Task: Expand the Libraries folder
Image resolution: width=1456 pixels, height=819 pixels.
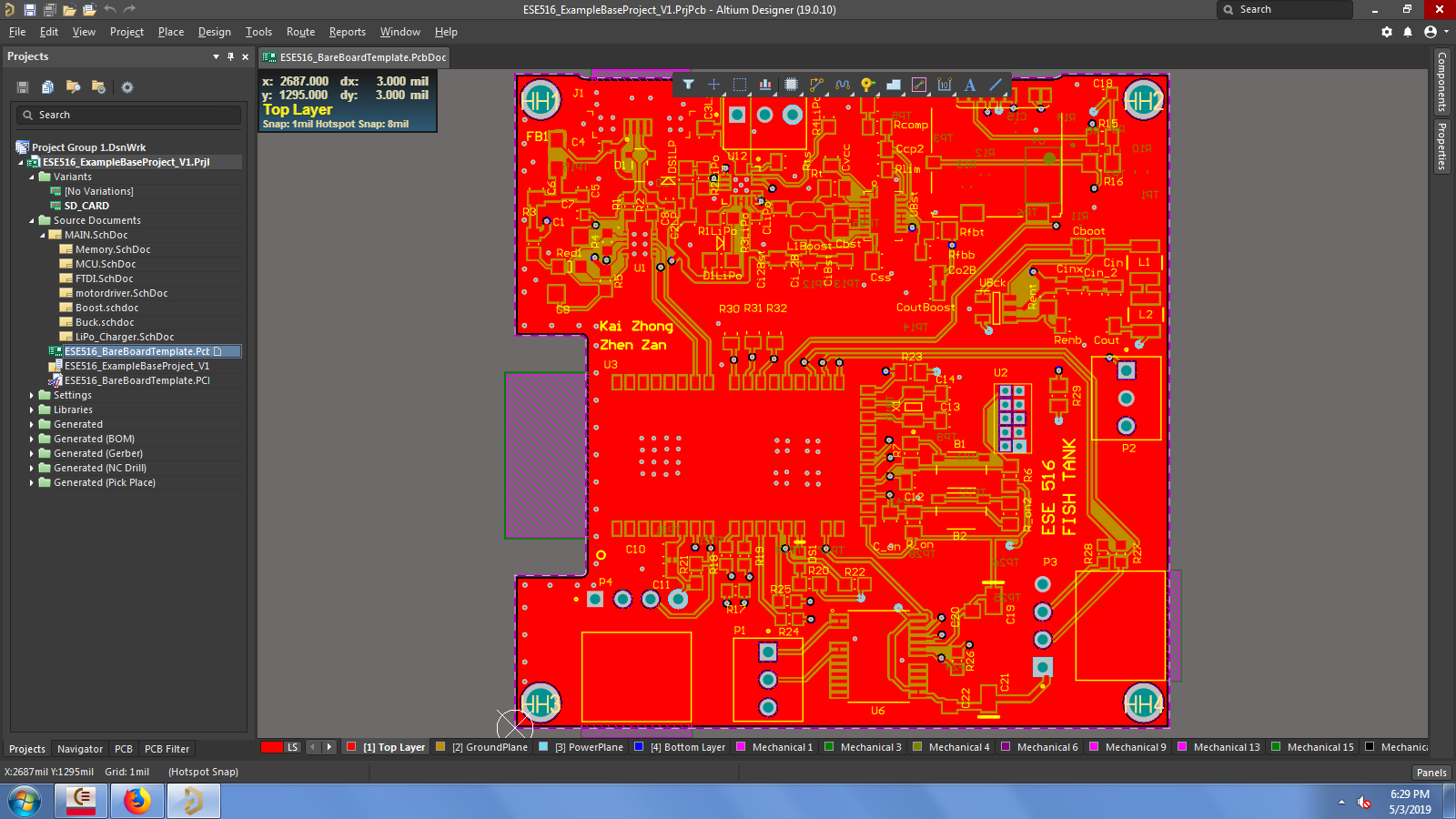Action: pos(32,409)
